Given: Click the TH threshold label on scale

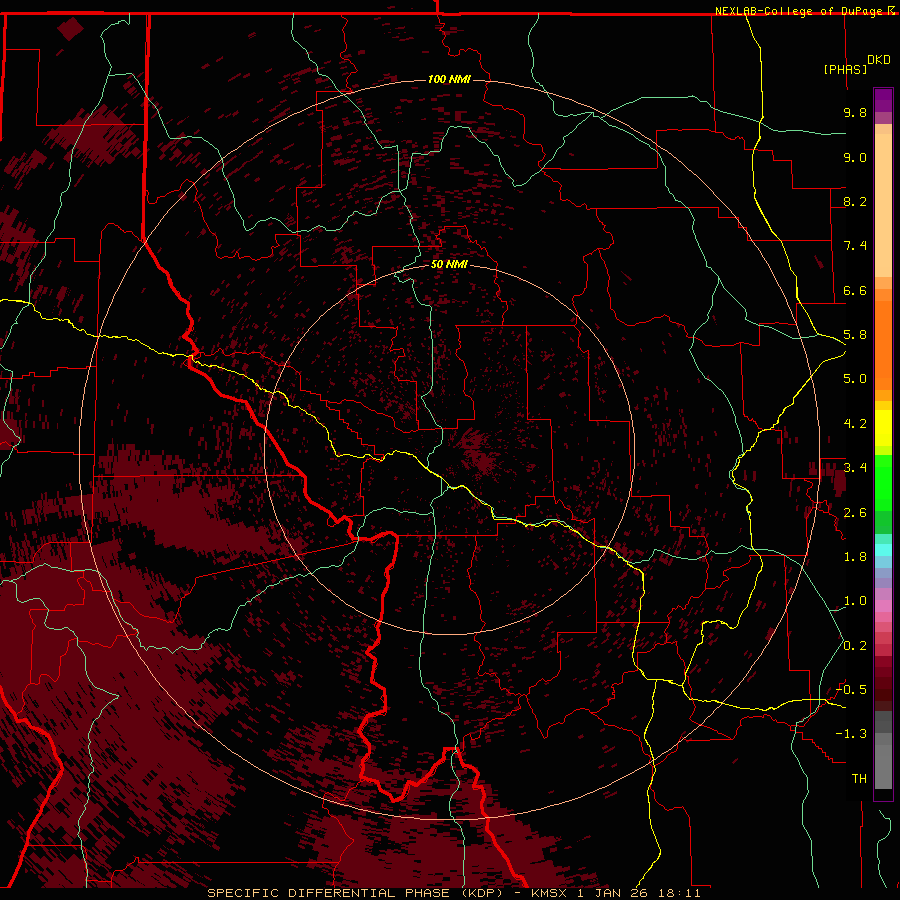Looking at the screenshot, I should click(x=859, y=779).
